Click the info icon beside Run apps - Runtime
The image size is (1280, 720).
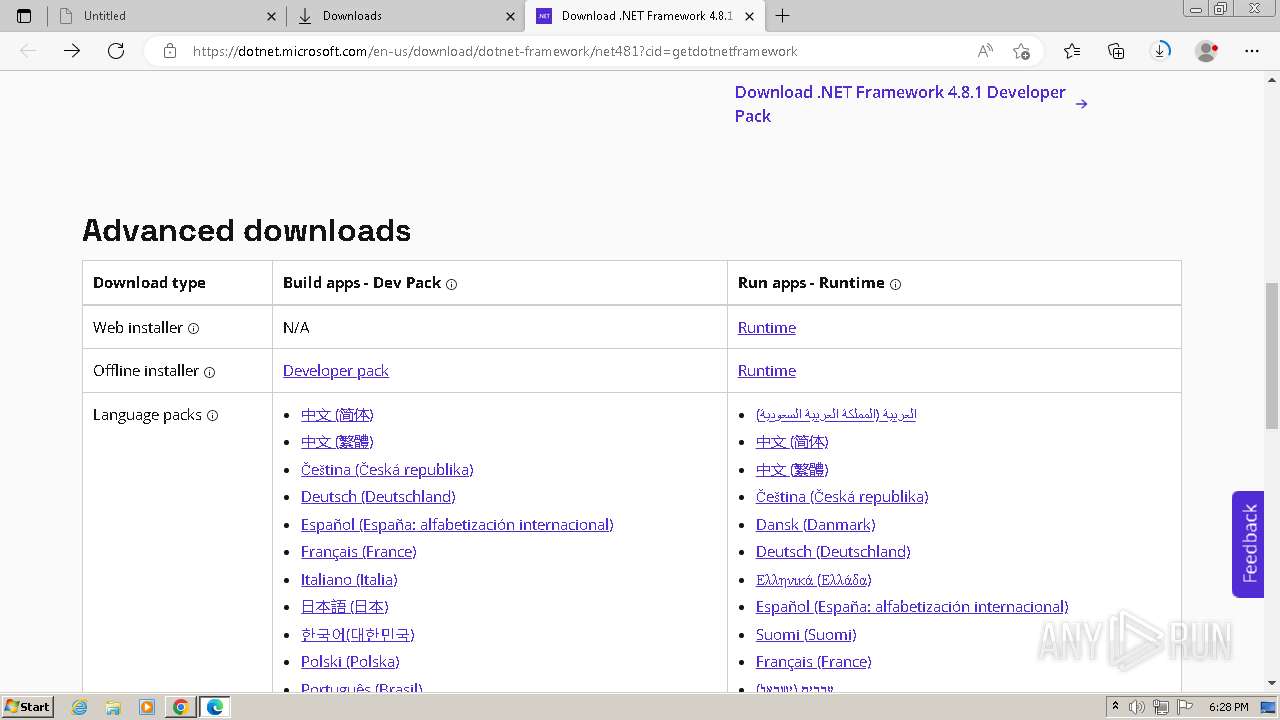pyautogui.click(x=895, y=284)
